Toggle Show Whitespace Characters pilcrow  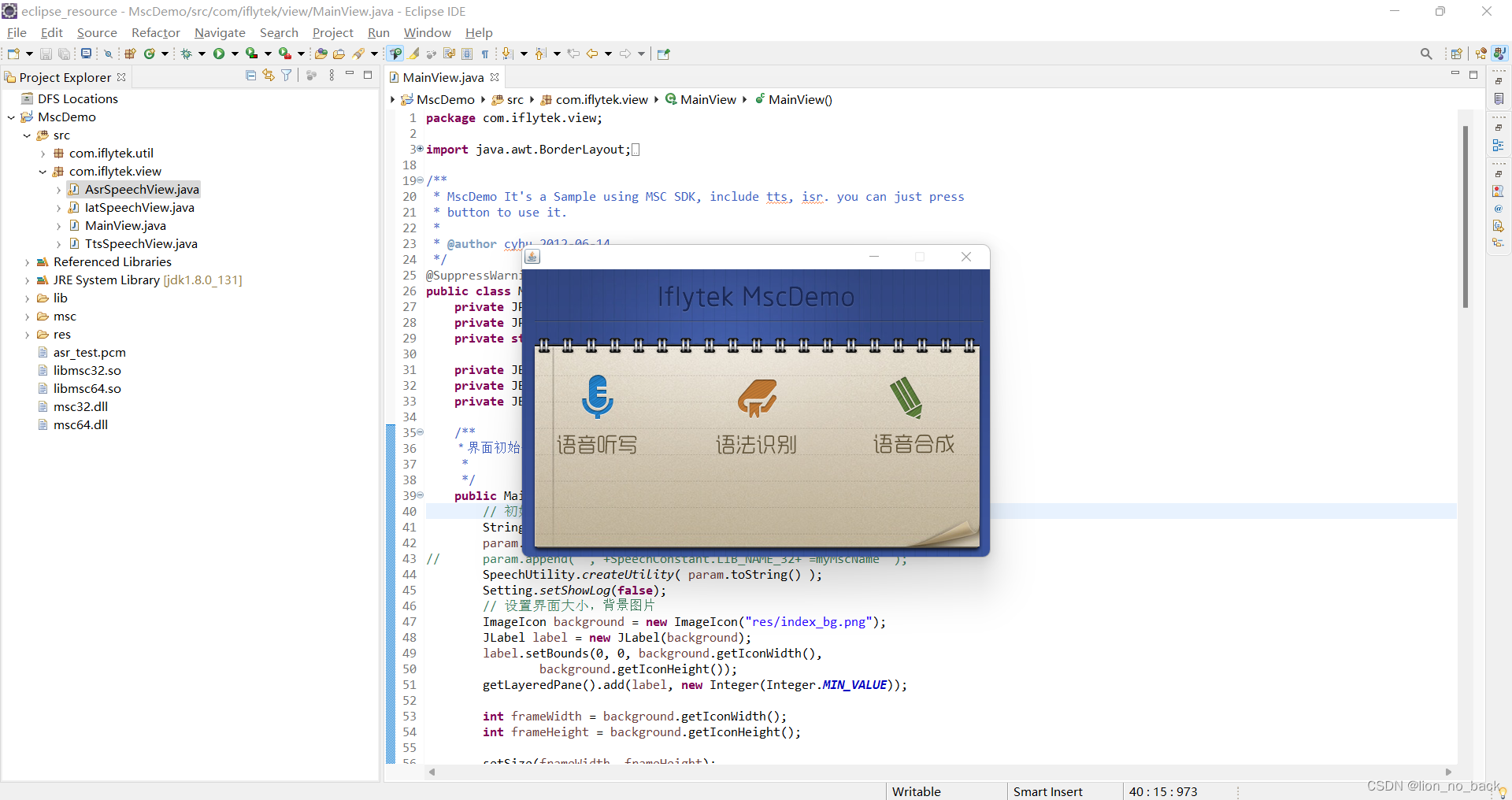(x=485, y=54)
